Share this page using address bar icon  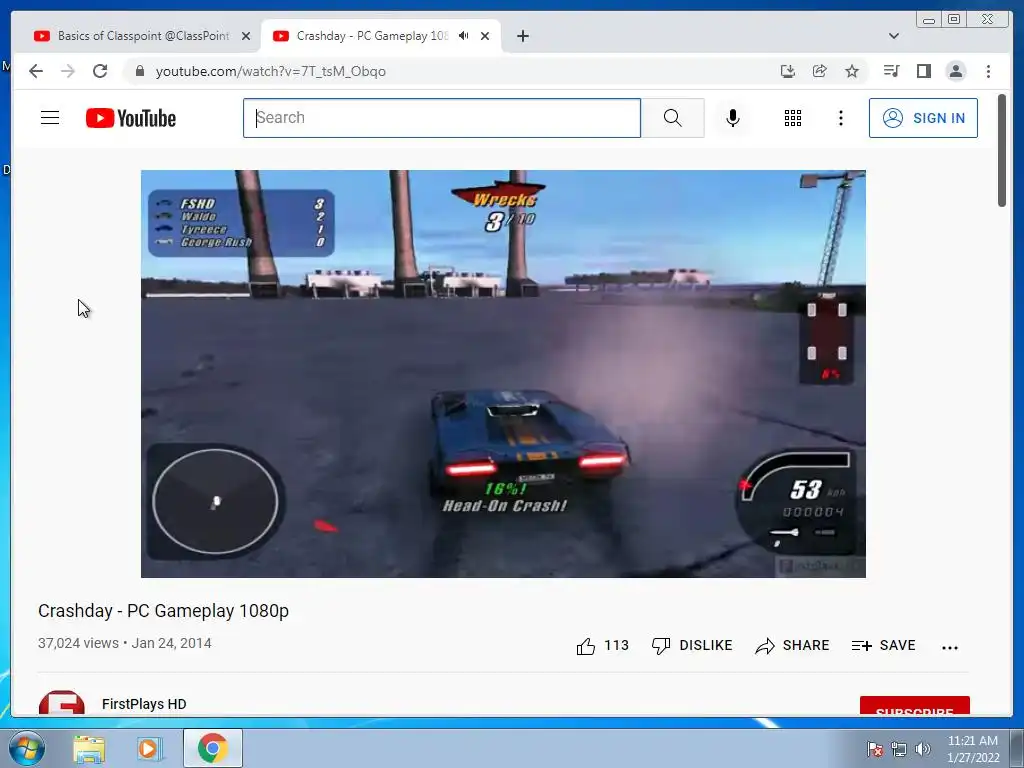click(x=820, y=71)
